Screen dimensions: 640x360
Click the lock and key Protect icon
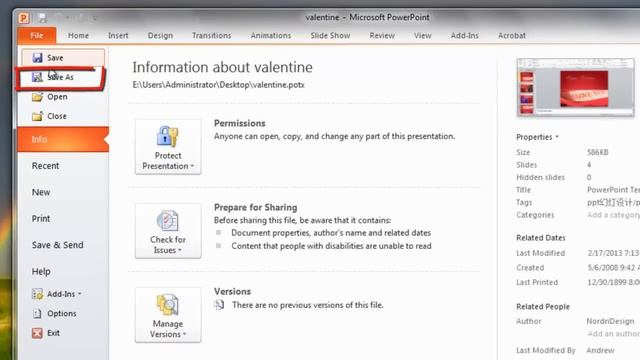[167, 136]
